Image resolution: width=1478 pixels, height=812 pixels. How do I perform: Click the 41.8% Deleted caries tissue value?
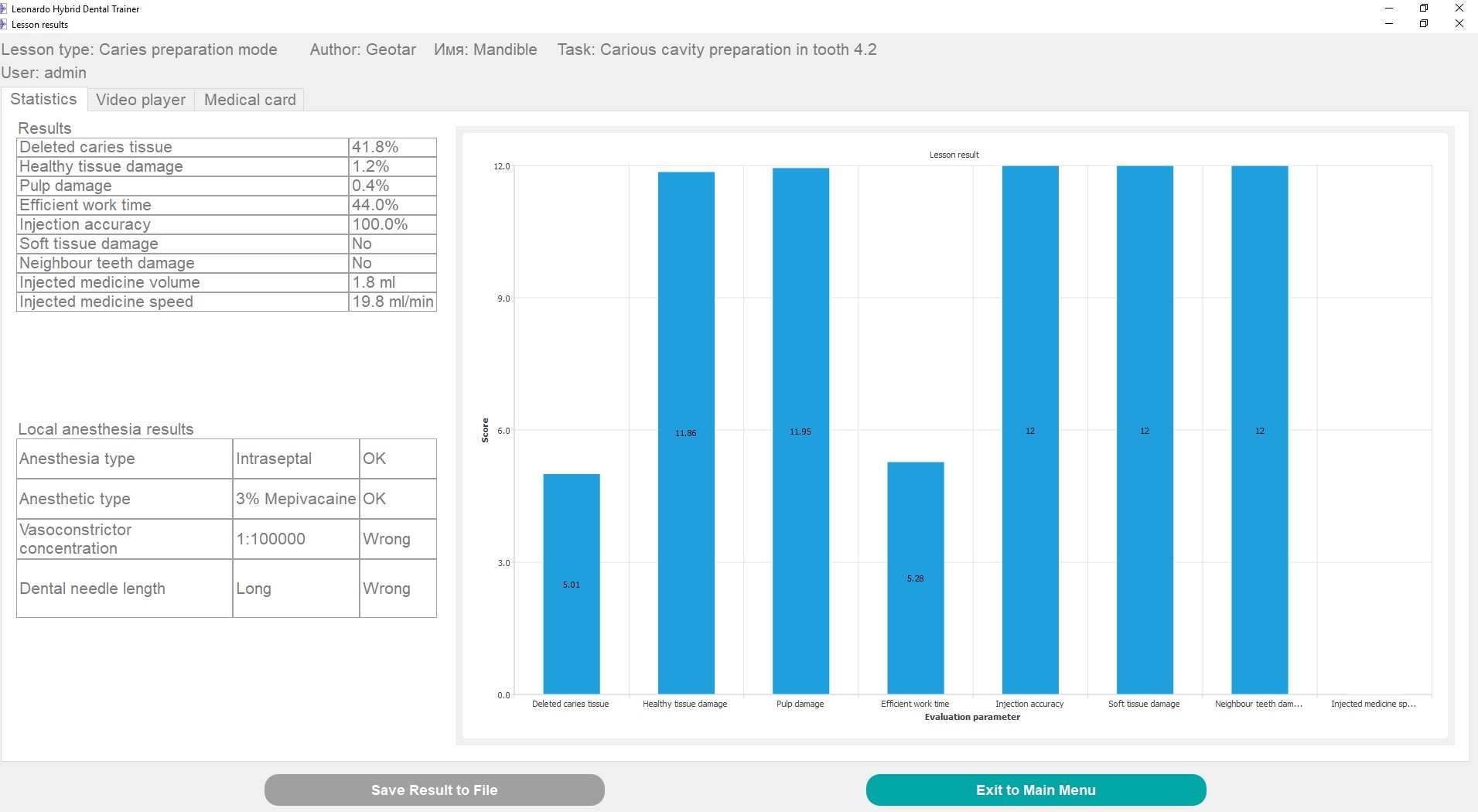coord(392,147)
